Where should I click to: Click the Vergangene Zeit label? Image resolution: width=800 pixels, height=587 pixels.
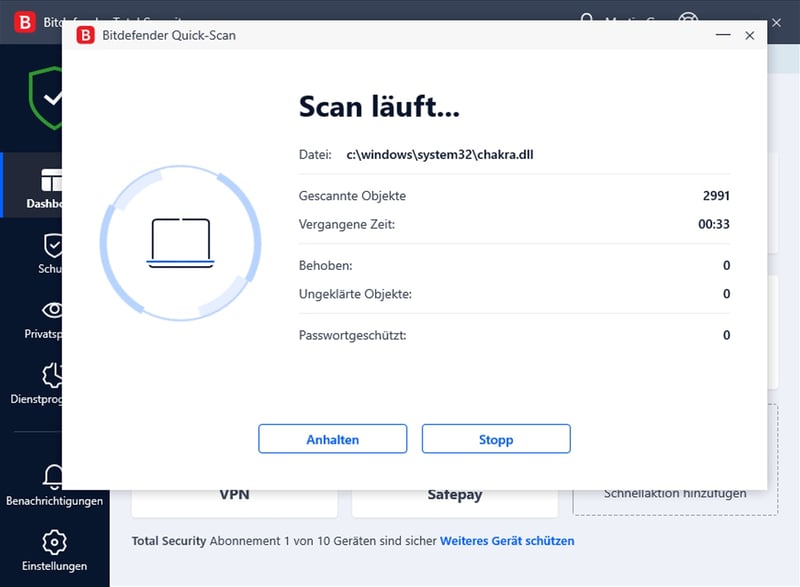point(347,224)
